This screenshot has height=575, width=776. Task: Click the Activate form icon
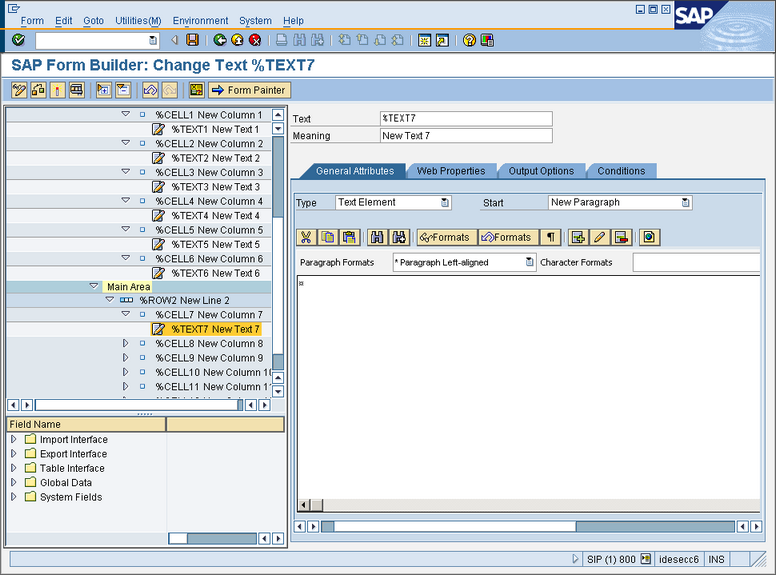(57, 90)
